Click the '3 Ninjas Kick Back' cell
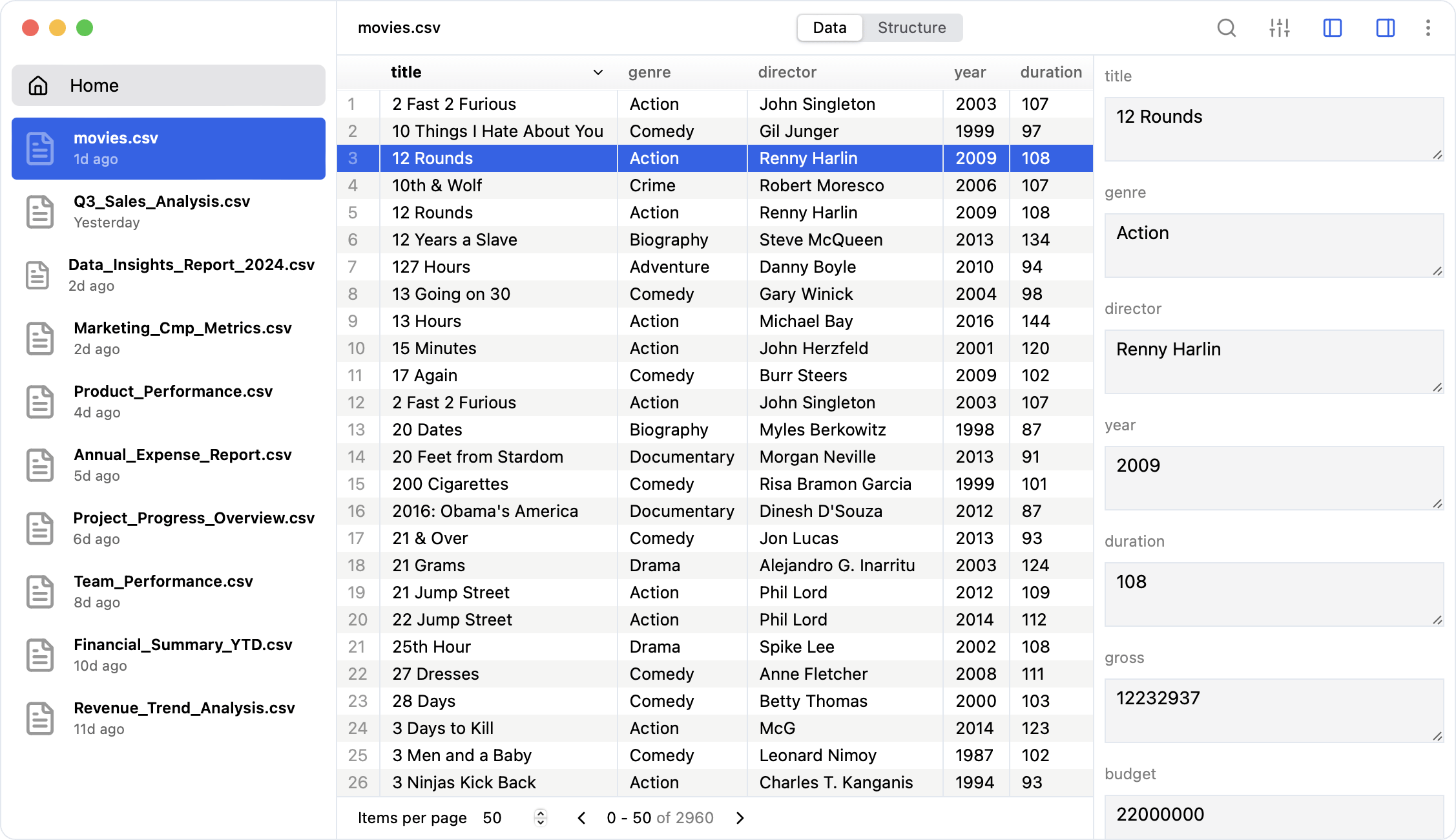 (x=497, y=782)
